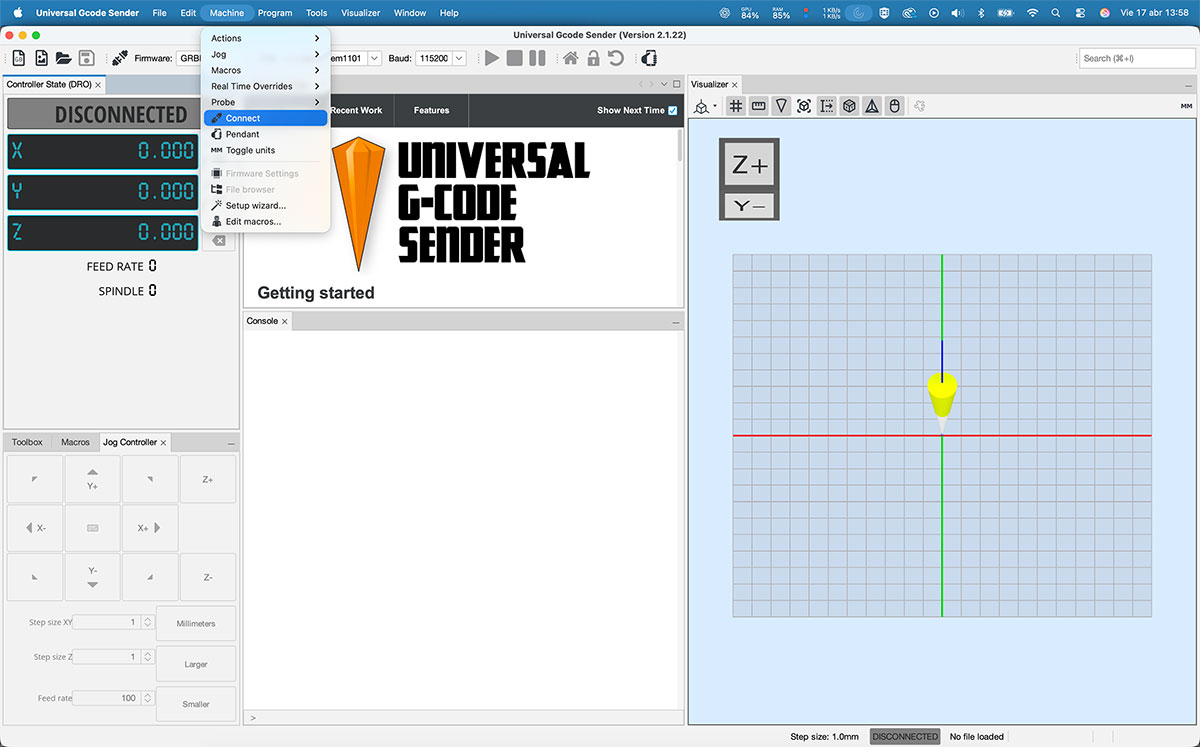Expand the Actions submenu
This screenshot has height=747, width=1200.
265,38
